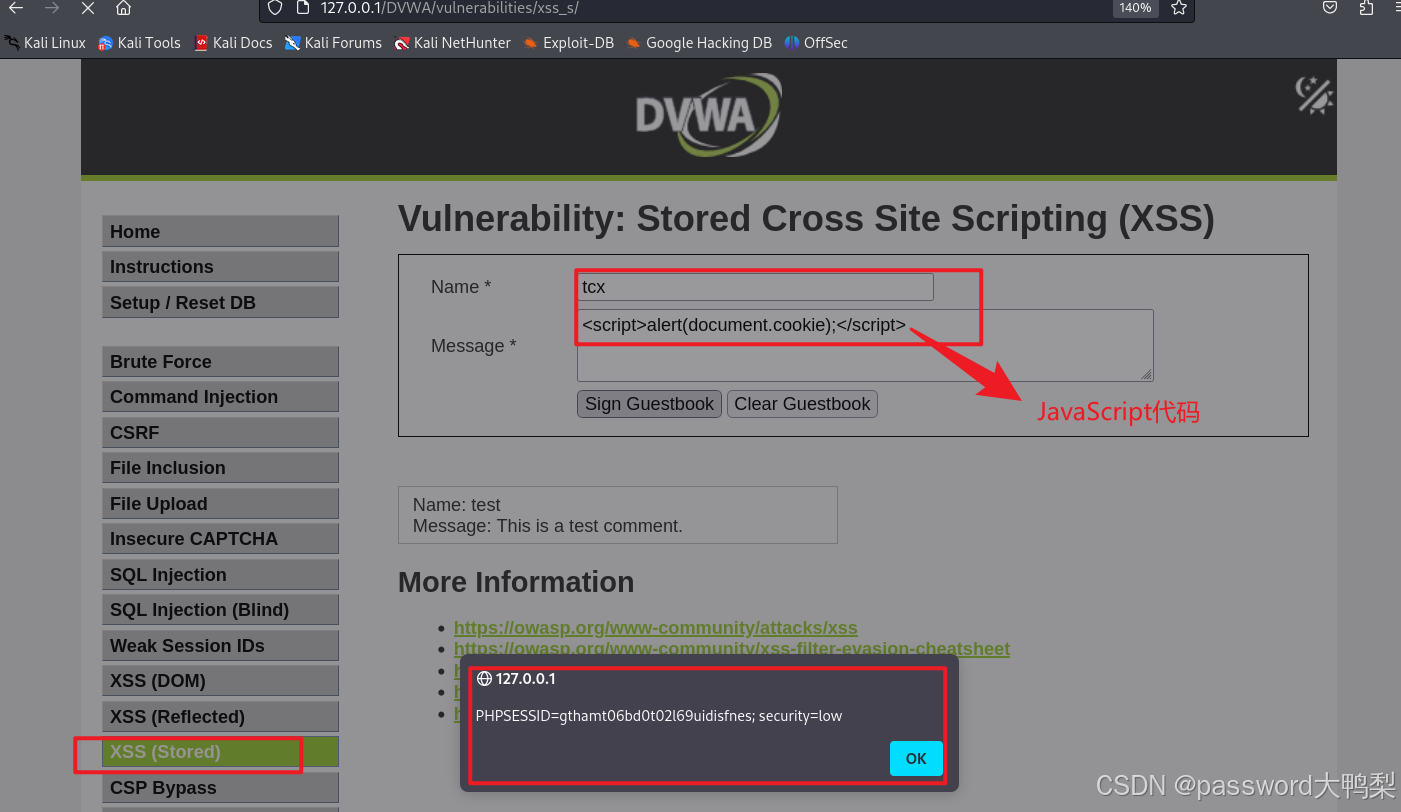Viewport: 1401px width, 812px height.
Task: Open the SQL Injection menu item
Action: pos(220,574)
